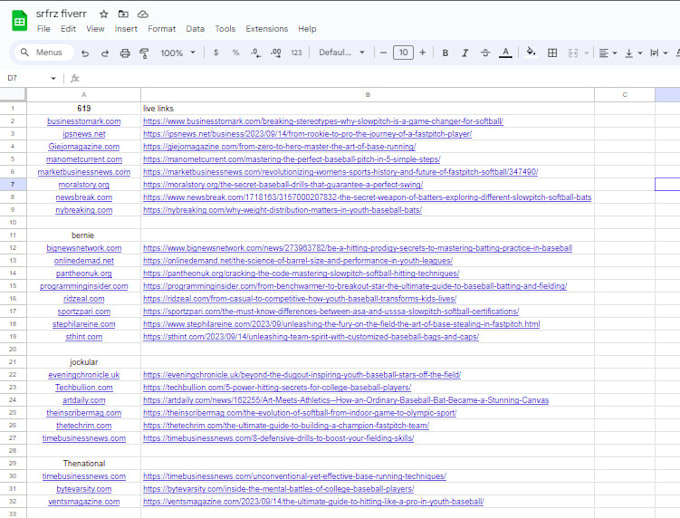This screenshot has width=680, height=518.
Task: Format as currency with dollar icon
Action: click(x=216, y=52)
